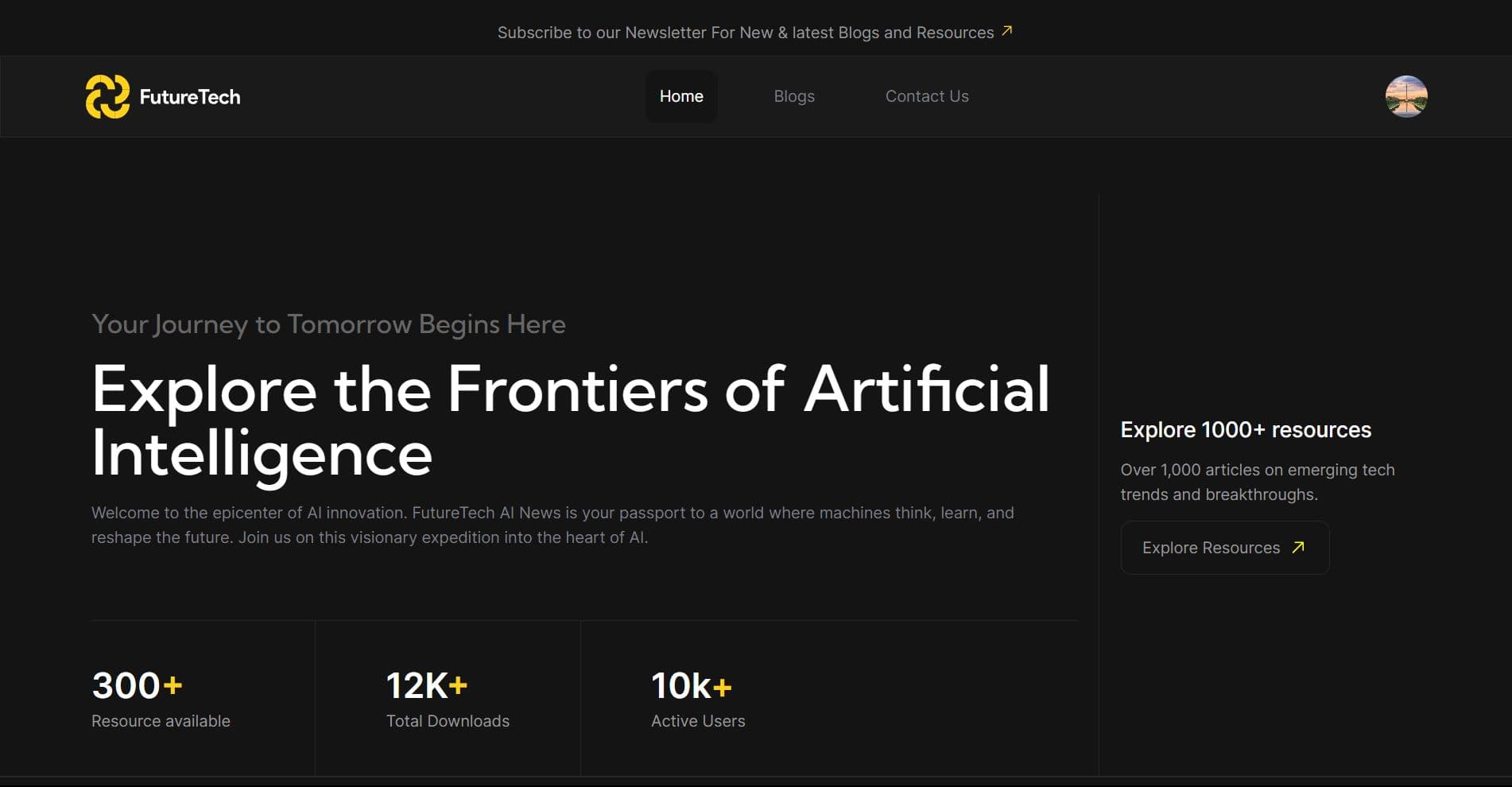1512x787 pixels.
Task: Click the arrow icon inside Explore Resources
Action: pos(1298,547)
